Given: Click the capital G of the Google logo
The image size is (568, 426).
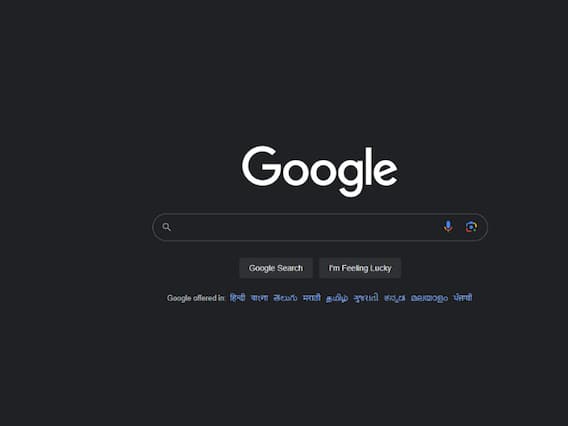Looking at the screenshot, I should pos(261,166).
